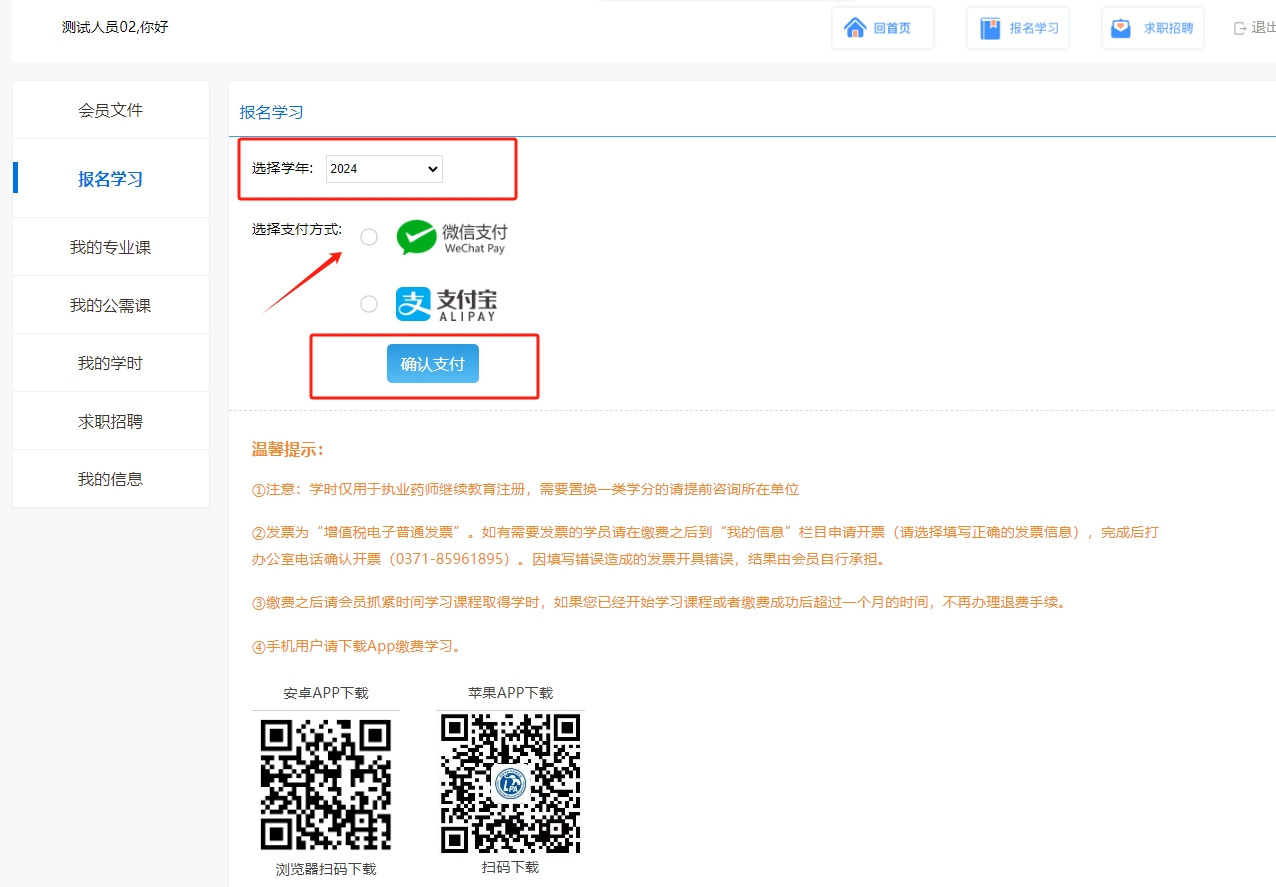
Task: Click the 安卓APP下载 QR code
Action: [326, 784]
